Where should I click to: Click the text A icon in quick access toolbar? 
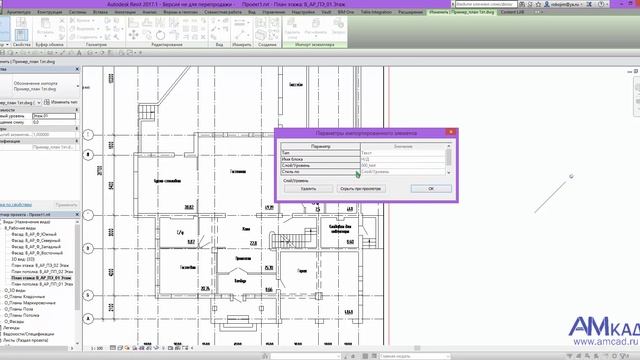click(x=79, y=53)
